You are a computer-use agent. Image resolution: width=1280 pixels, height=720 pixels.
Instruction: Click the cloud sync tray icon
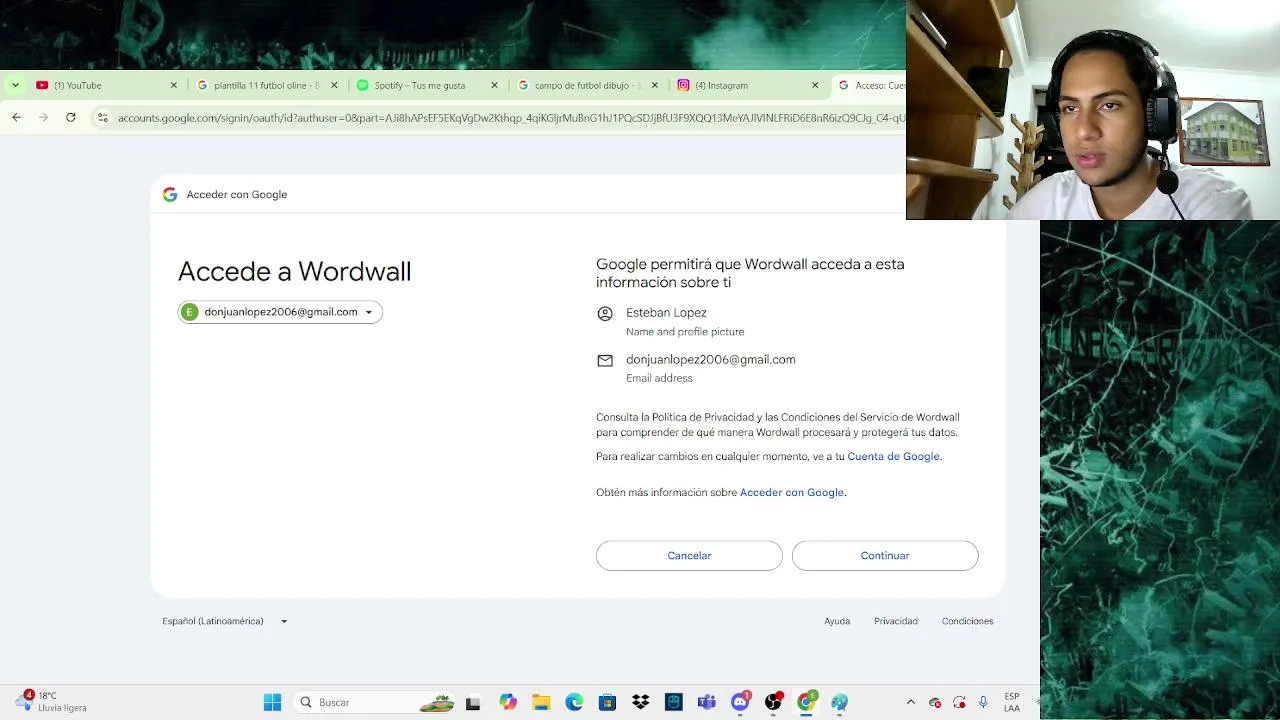[935, 702]
